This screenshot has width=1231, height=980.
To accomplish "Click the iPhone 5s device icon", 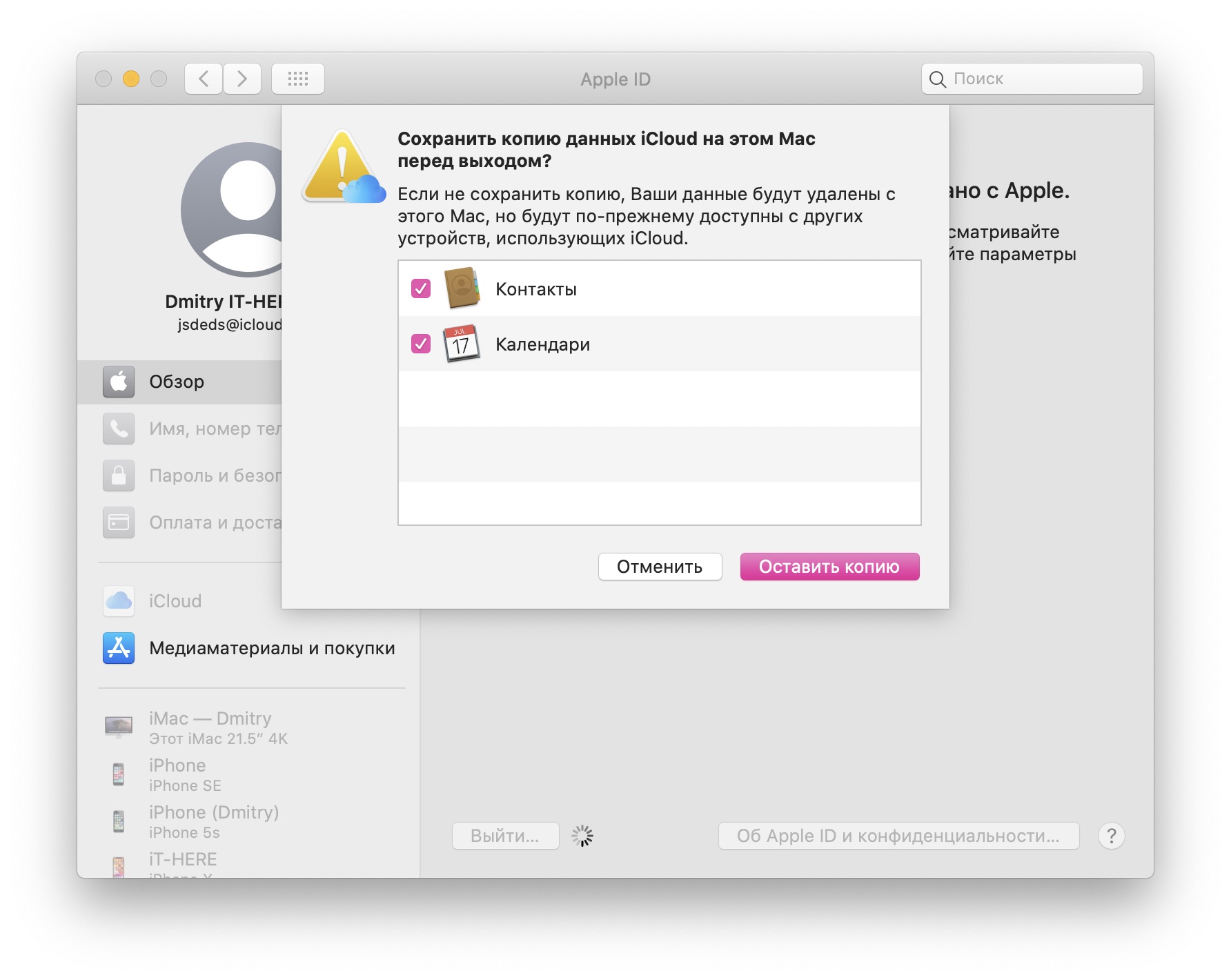I will (x=119, y=821).
